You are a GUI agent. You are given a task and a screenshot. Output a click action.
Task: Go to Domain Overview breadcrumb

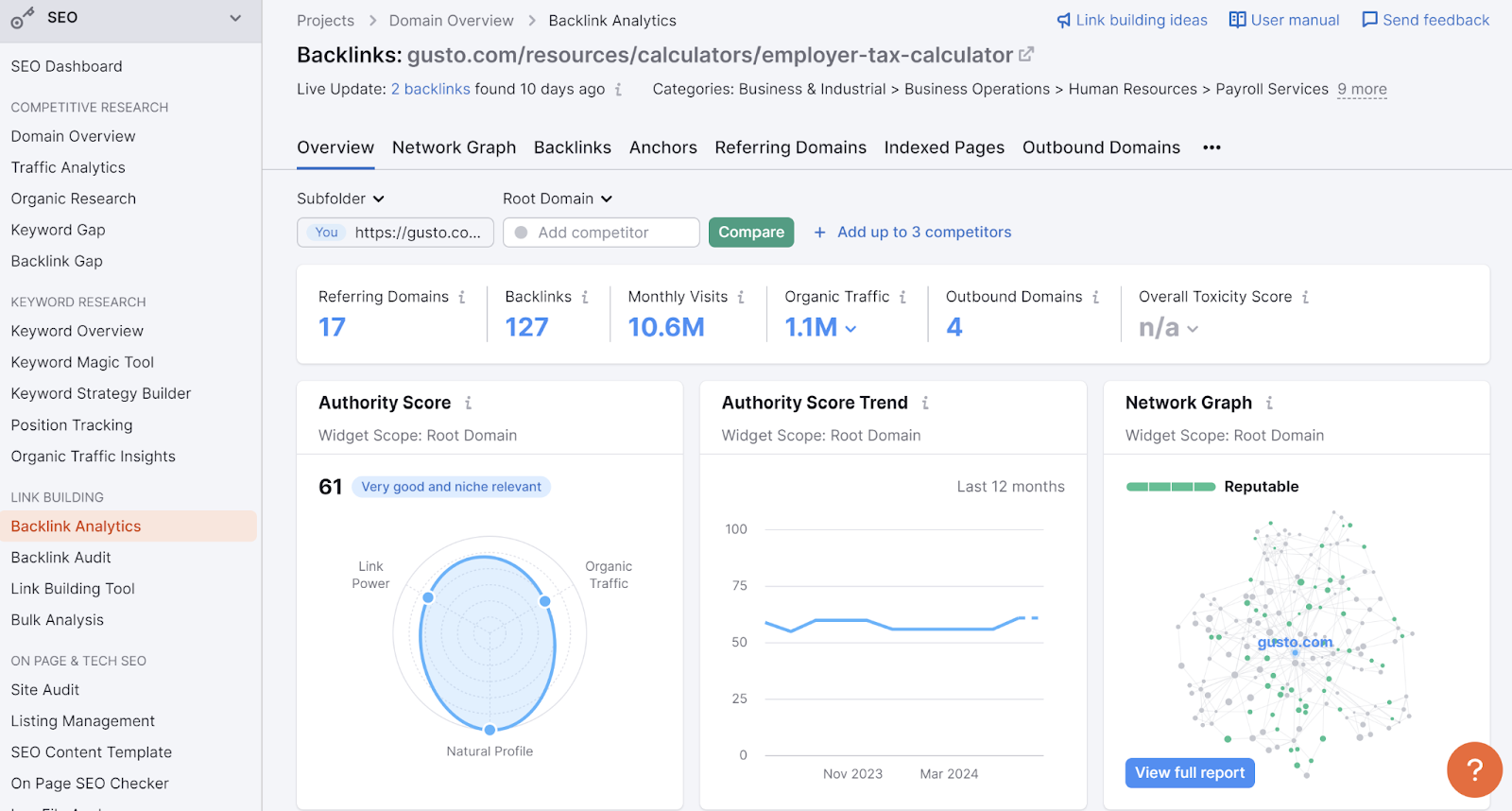(x=452, y=21)
